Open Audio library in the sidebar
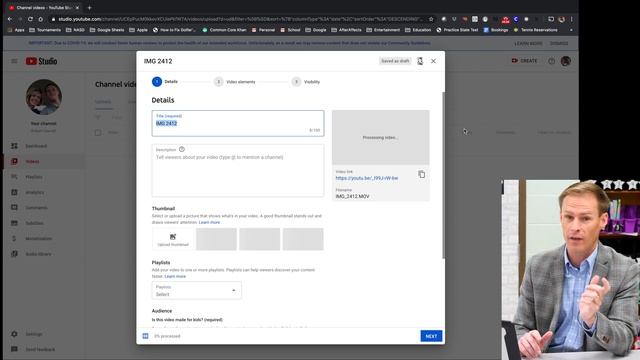Image resolution: width=640 pixels, height=360 pixels. 43,254
